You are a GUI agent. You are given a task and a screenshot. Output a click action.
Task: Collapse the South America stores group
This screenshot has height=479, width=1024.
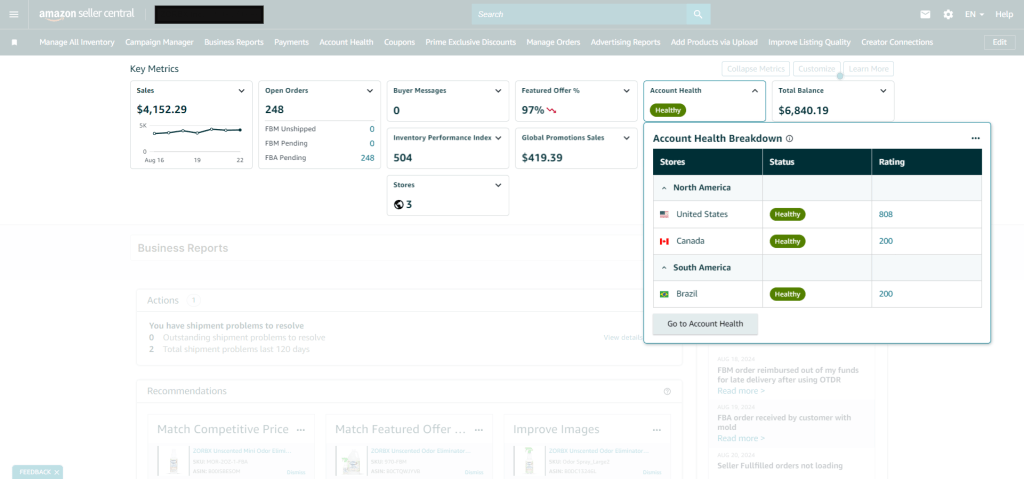point(664,267)
